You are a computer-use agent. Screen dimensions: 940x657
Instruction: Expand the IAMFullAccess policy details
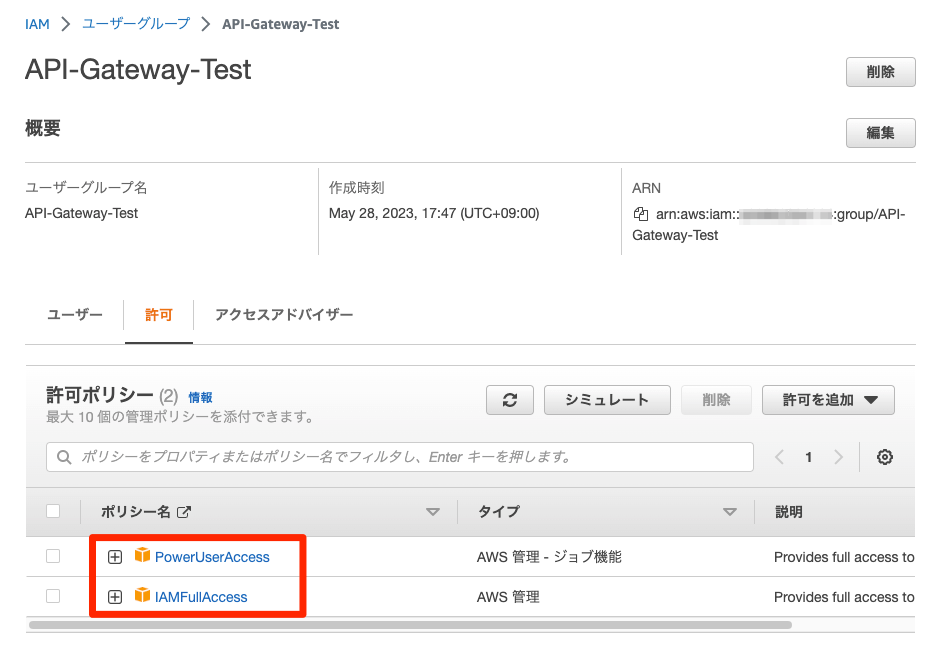(x=115, y=597)
